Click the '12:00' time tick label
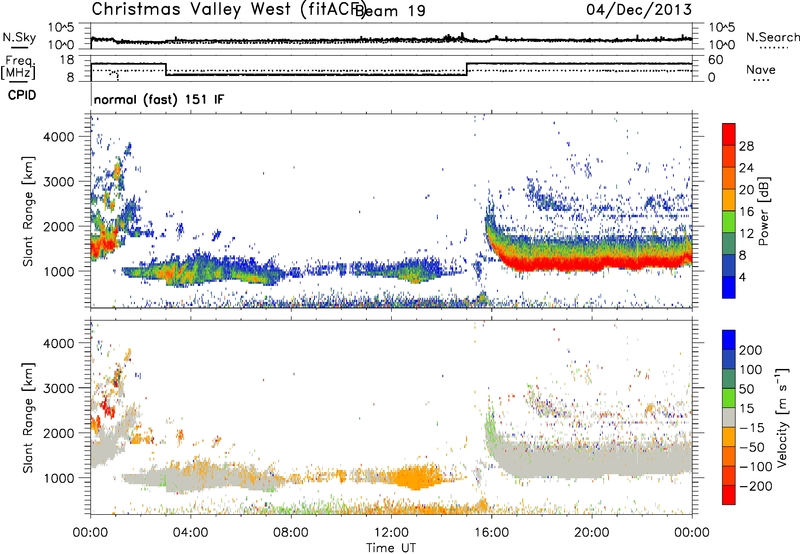This screenshot has height=554, width=800. 391,533
